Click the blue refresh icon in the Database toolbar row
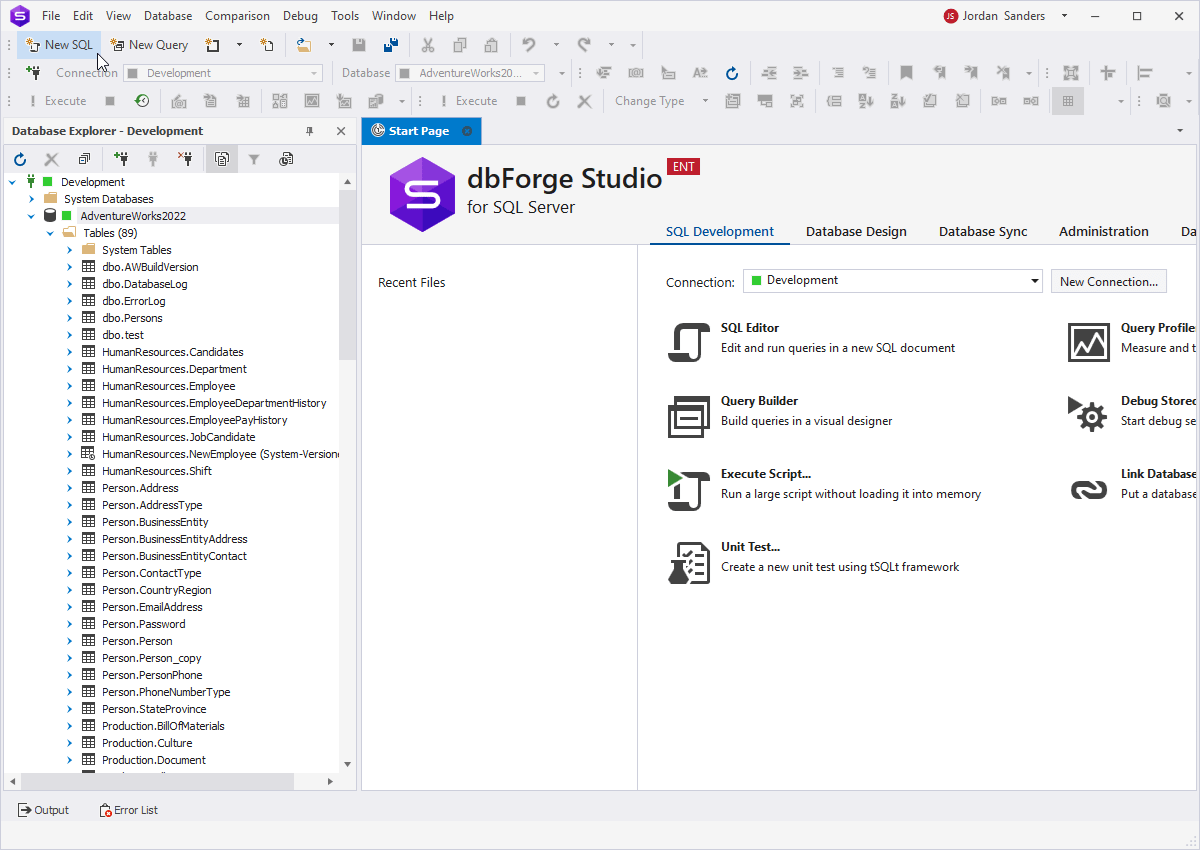The height and width of the screenshot is (850, 1200). pyautogui.click(x=732, y=72)
